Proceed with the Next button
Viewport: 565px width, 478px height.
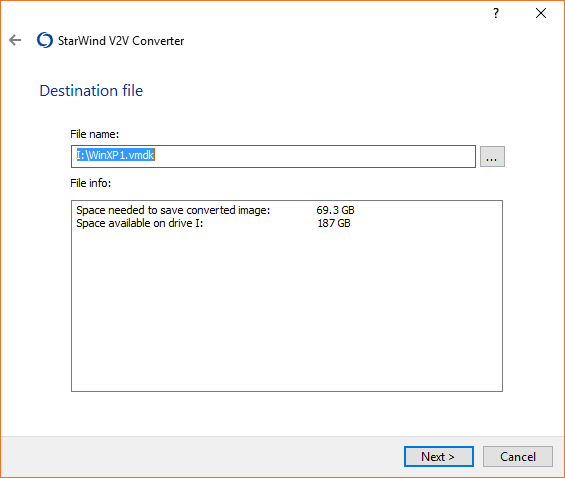(x=439, y=456)
